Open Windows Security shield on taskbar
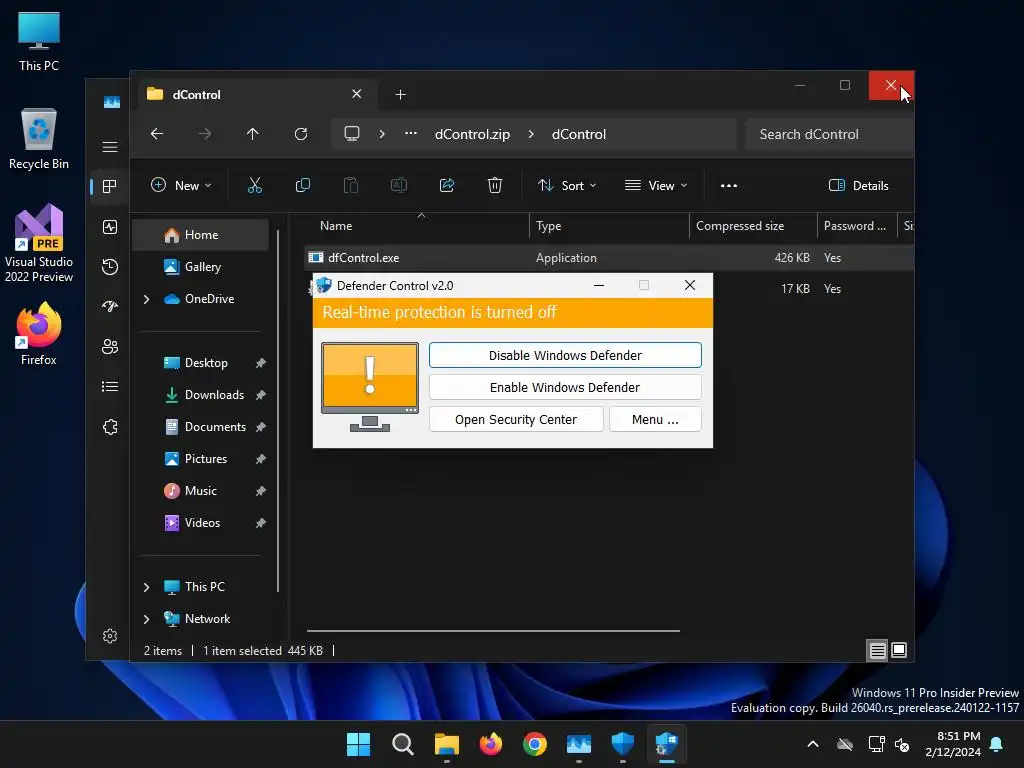Screen dimensions: 1024x768 tap(622, 744)
